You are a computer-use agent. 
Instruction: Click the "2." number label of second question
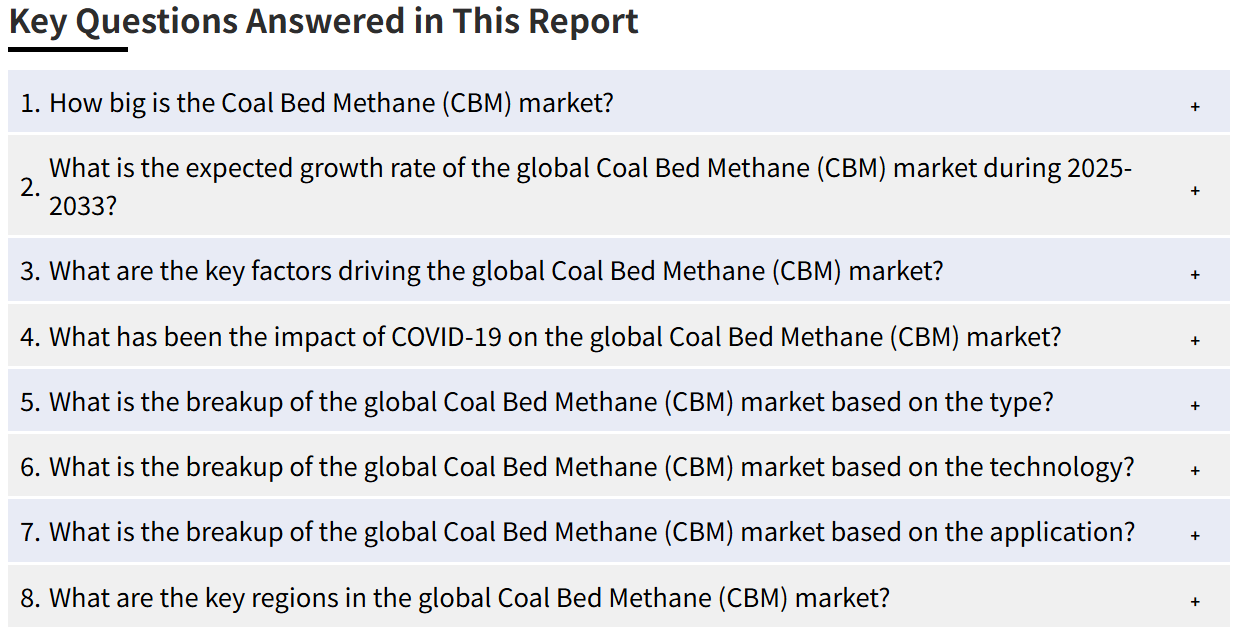(30, 188)
